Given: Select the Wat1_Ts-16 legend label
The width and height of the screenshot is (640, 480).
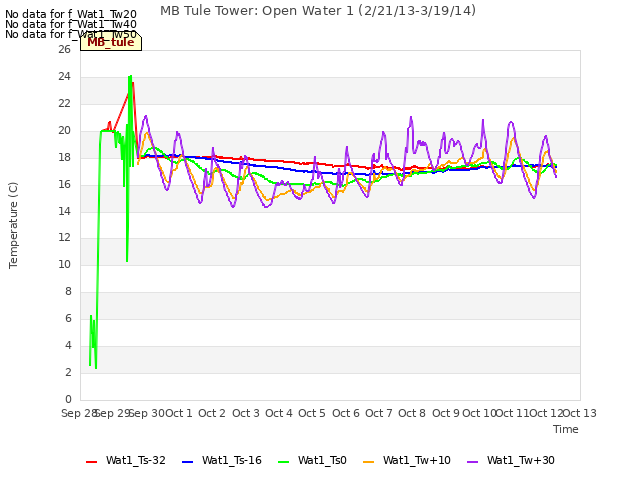Looking at the screenshot, I should point(231,460).
